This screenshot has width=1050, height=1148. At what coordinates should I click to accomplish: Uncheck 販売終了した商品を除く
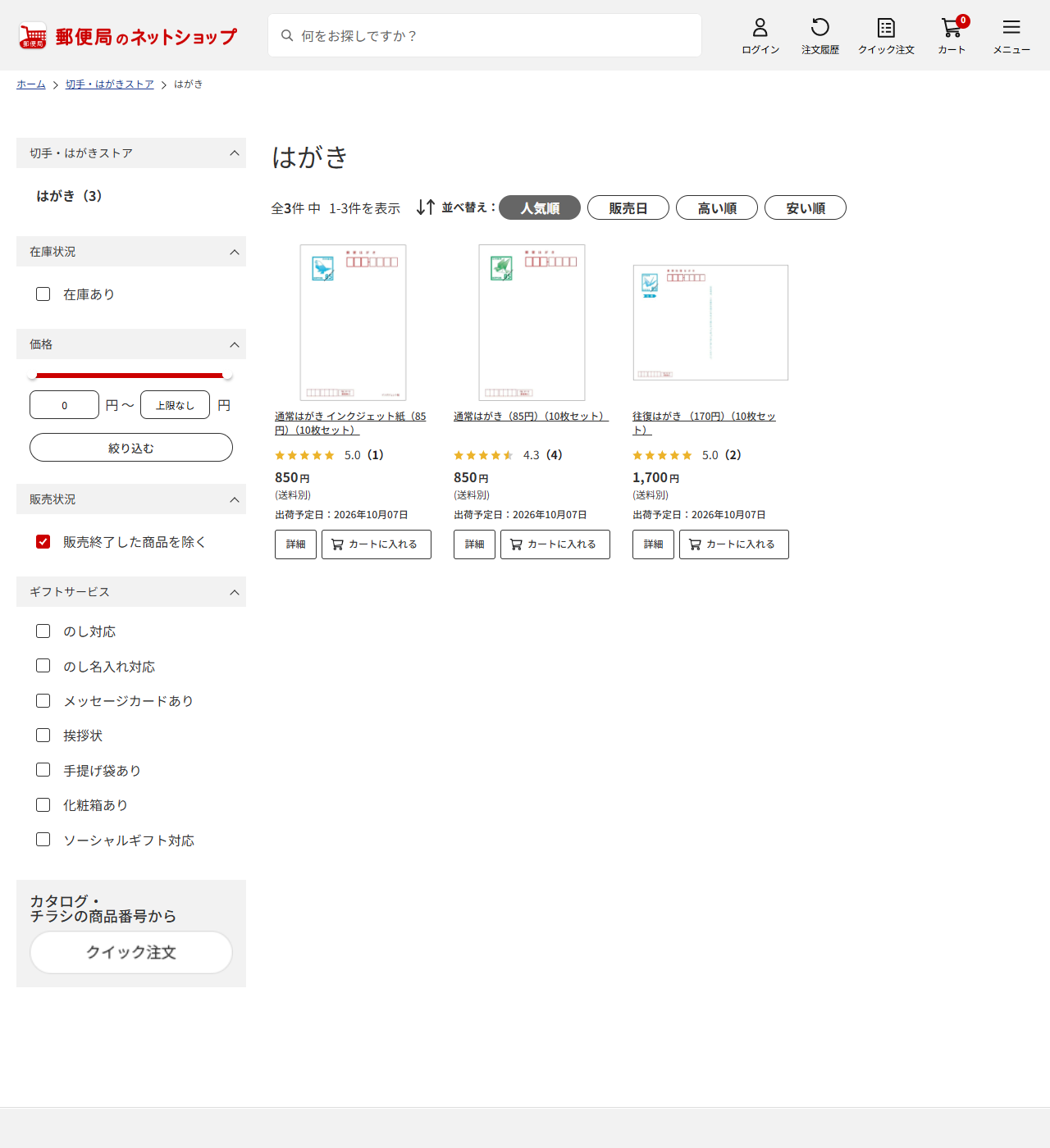[x=43, y=541]
